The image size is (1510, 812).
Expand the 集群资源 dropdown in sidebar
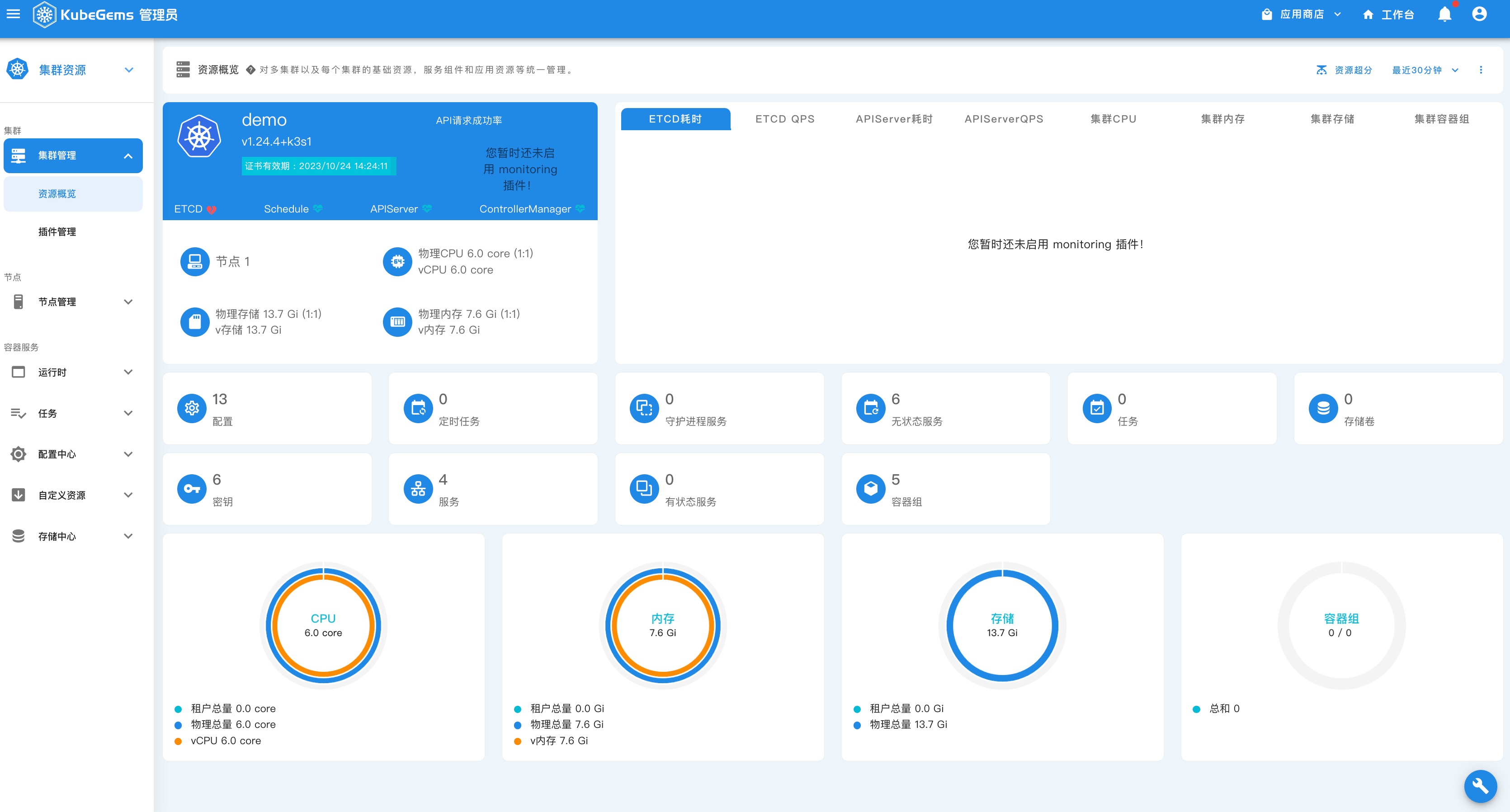pos(129,70)
